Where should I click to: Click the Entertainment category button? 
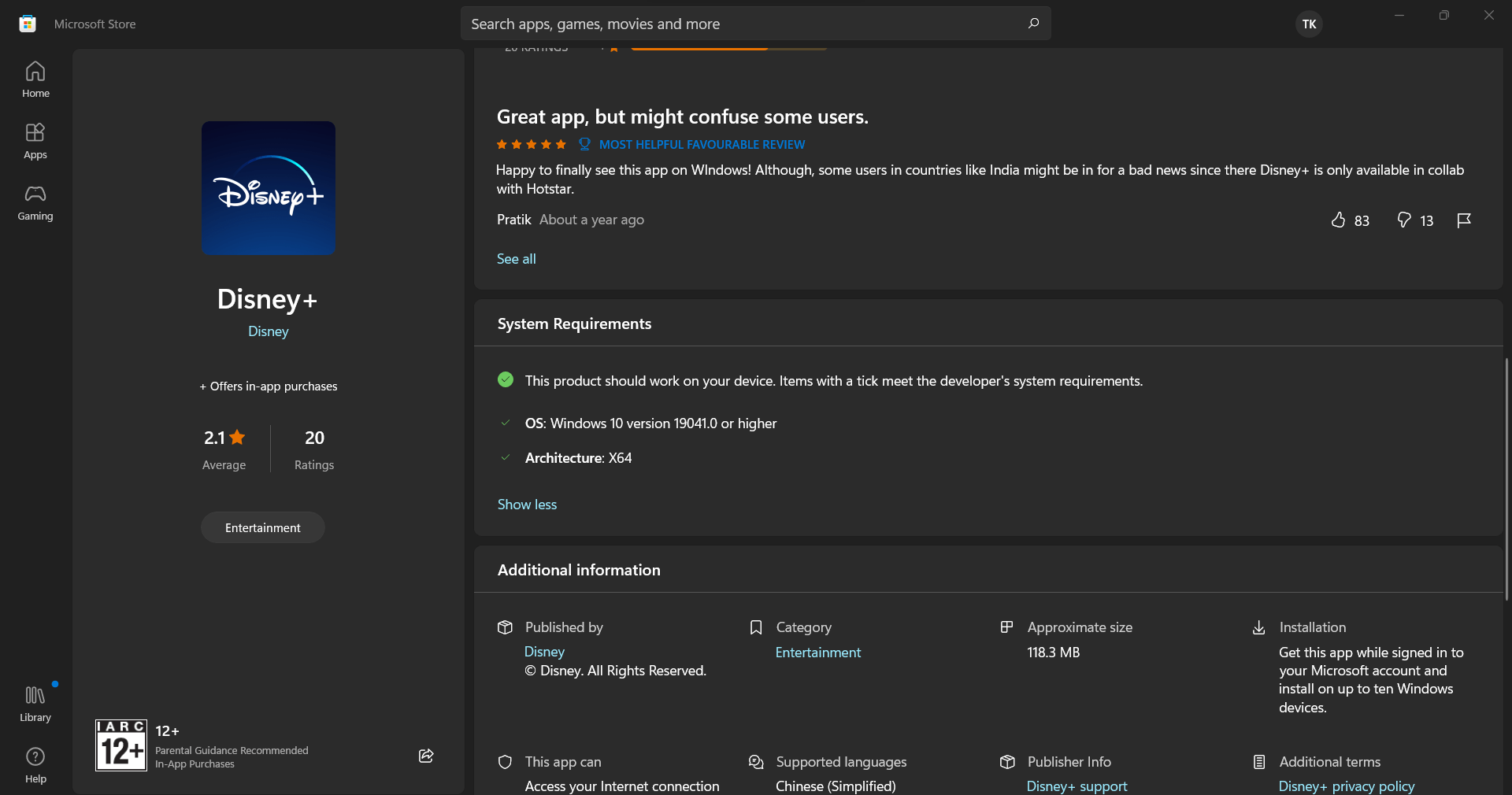(x=263, y=527)
